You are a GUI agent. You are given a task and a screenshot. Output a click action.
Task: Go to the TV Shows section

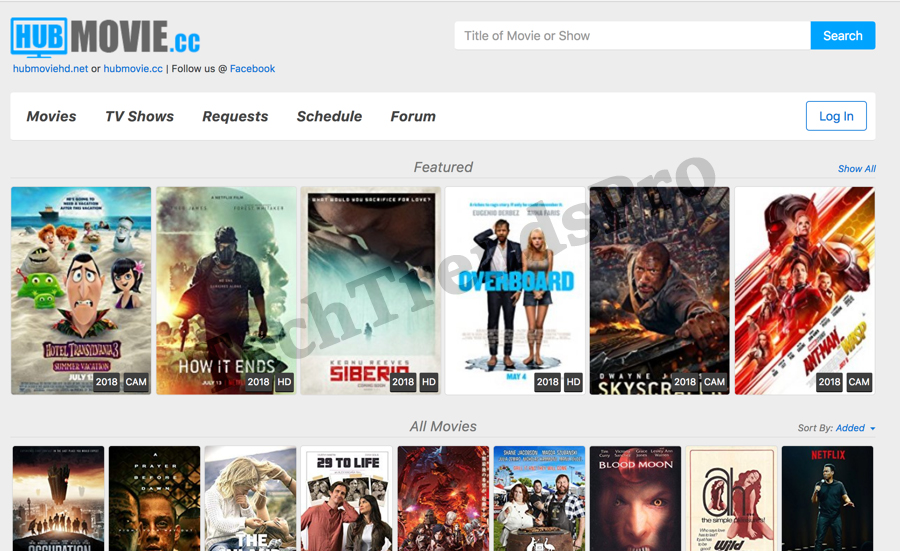139,117
